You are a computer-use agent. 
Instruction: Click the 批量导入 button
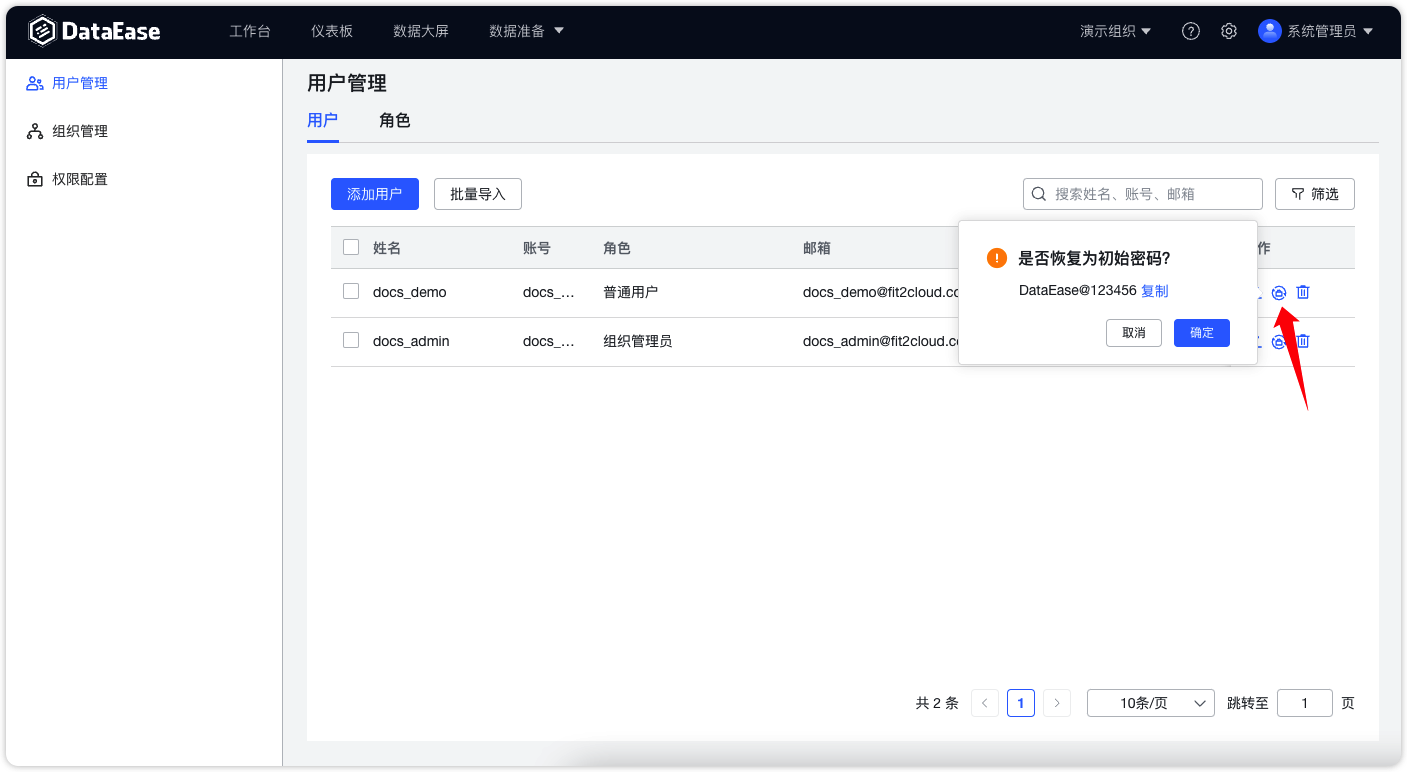(x=478, y=194)
